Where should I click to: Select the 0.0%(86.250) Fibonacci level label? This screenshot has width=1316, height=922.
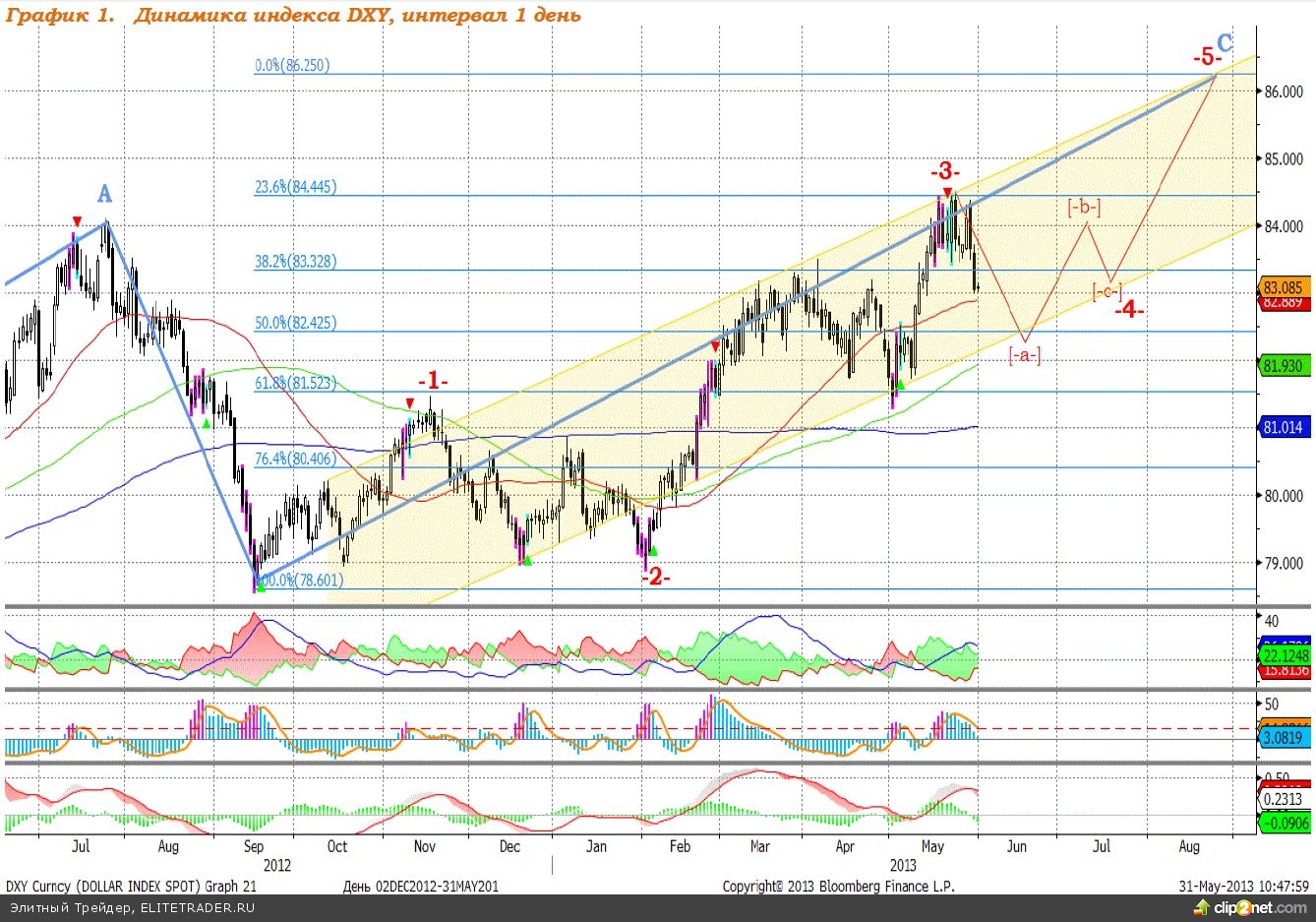point(292,66)
